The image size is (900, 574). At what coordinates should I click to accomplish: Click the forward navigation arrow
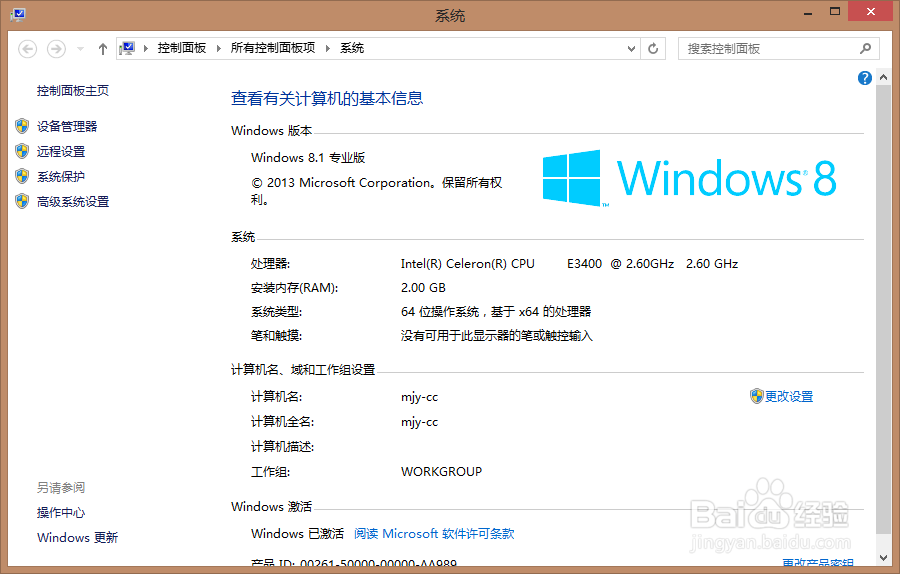[56, 49]
